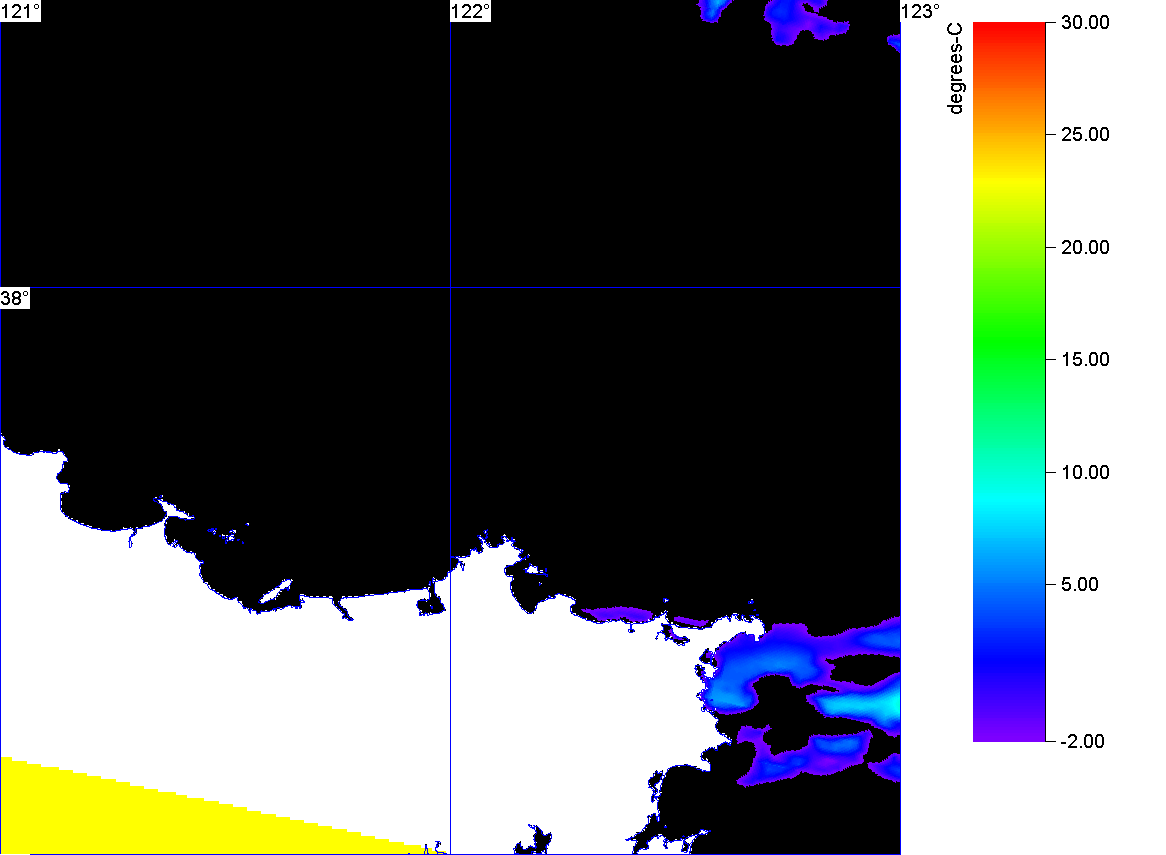The height and width of the screenshot is (855, 1166).
Task: Click the 30.00 colorbar value
Action: (x=1085, y=22)
